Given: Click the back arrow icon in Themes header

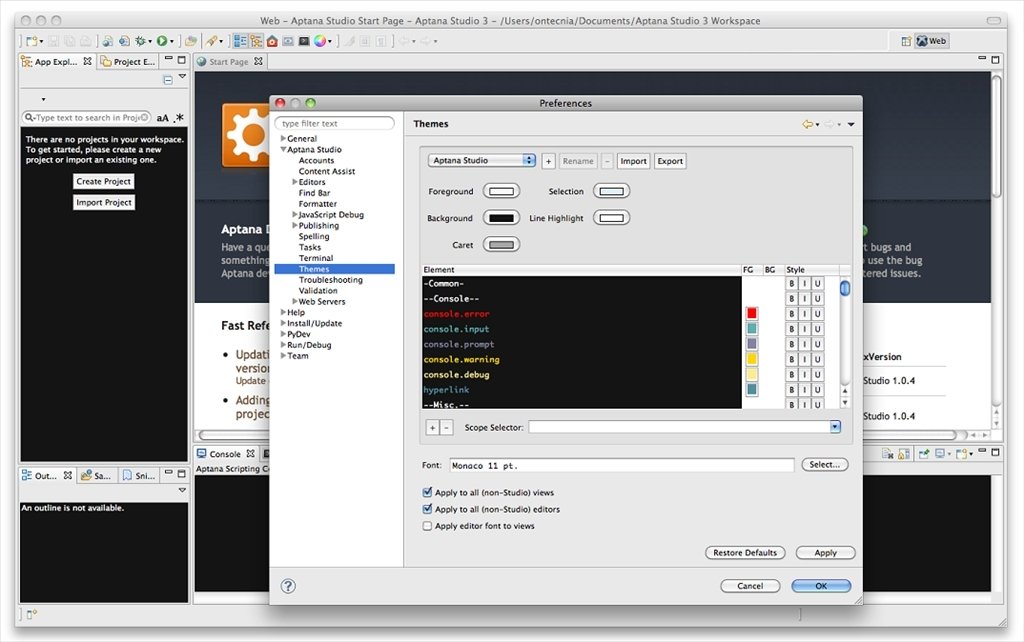Looking at the screenshot, I should (808, 124).
